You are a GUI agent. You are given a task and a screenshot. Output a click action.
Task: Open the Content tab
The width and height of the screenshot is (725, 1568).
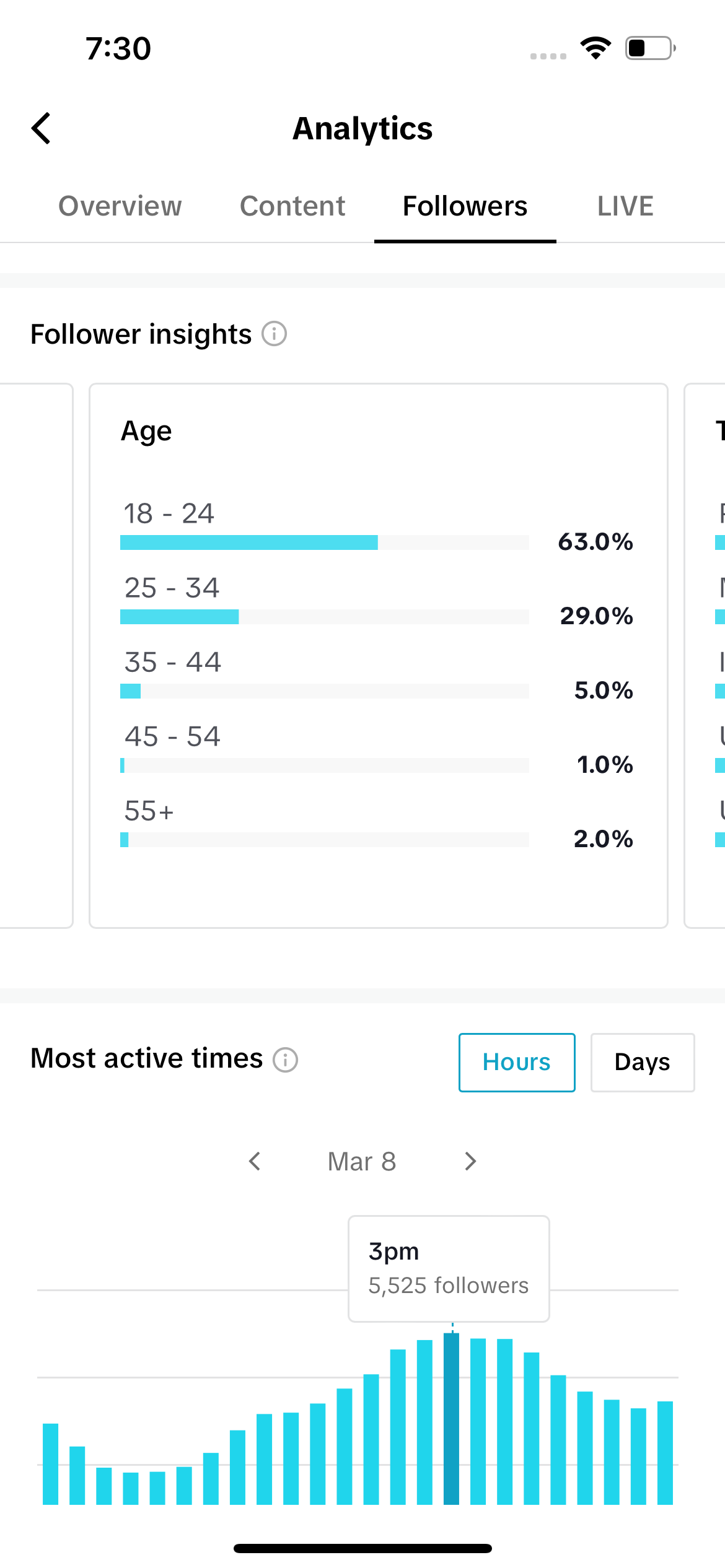click(292, 206)
